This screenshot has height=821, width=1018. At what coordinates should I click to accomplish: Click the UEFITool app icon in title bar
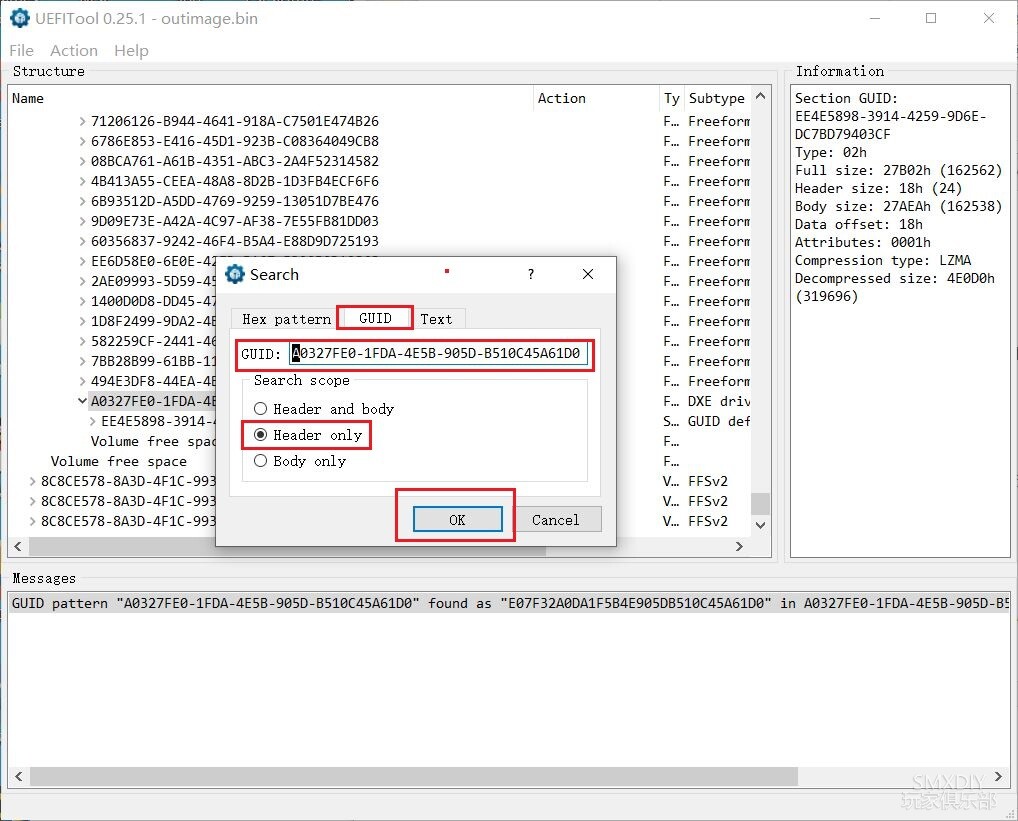click(x=19, y=18)
